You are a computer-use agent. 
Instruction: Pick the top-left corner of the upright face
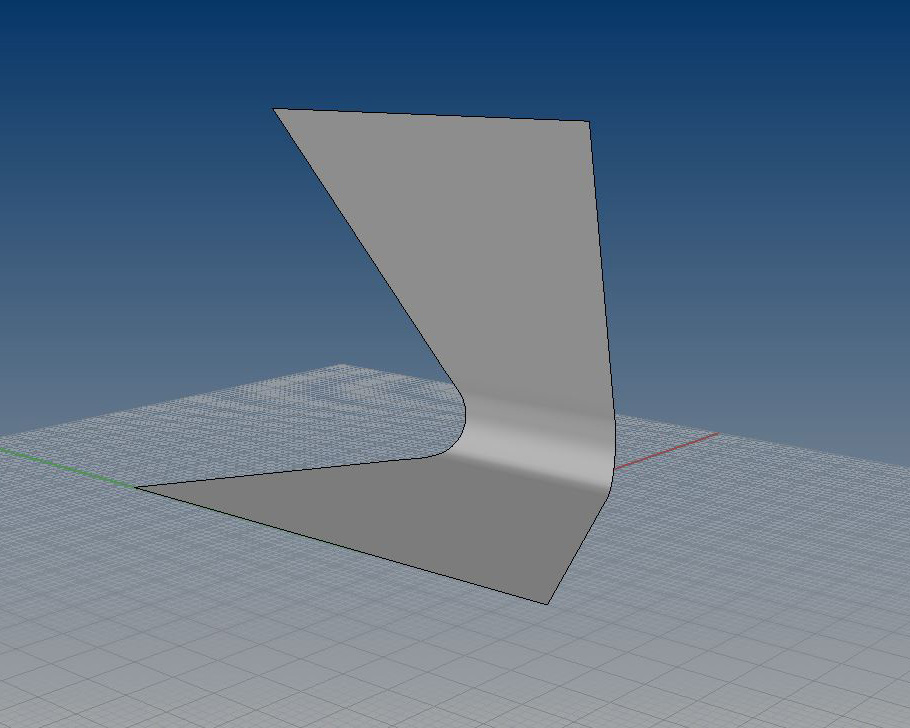click(275, 109)
